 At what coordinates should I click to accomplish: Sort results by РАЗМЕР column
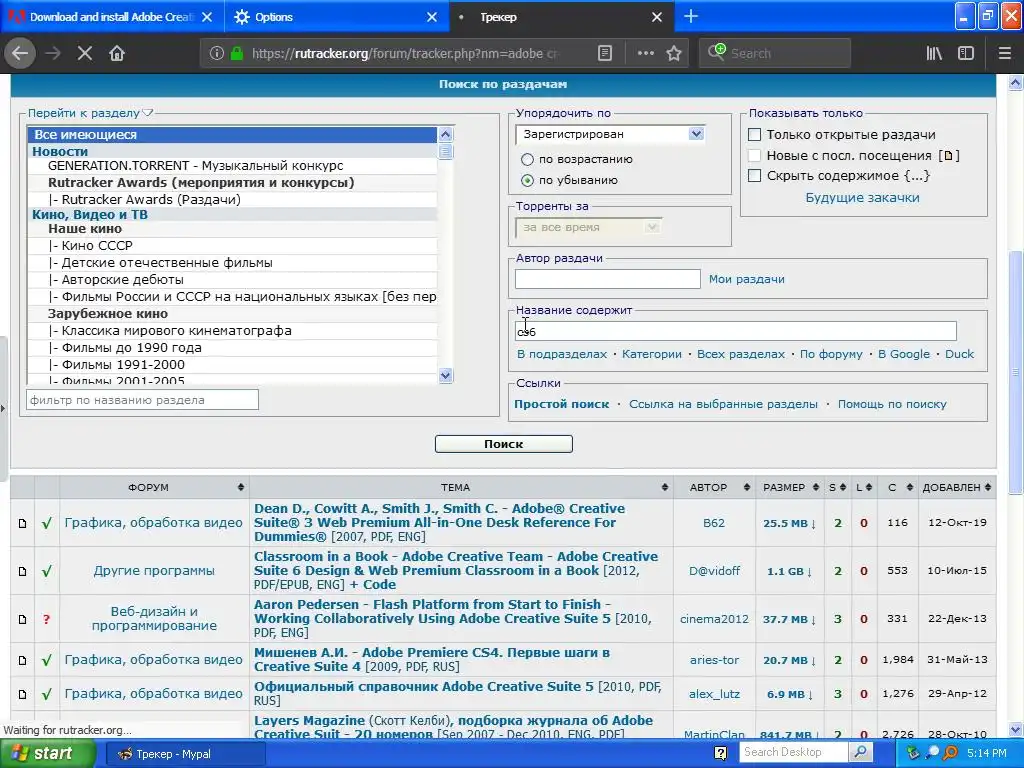pyautogui.click(x=790, y=487)
